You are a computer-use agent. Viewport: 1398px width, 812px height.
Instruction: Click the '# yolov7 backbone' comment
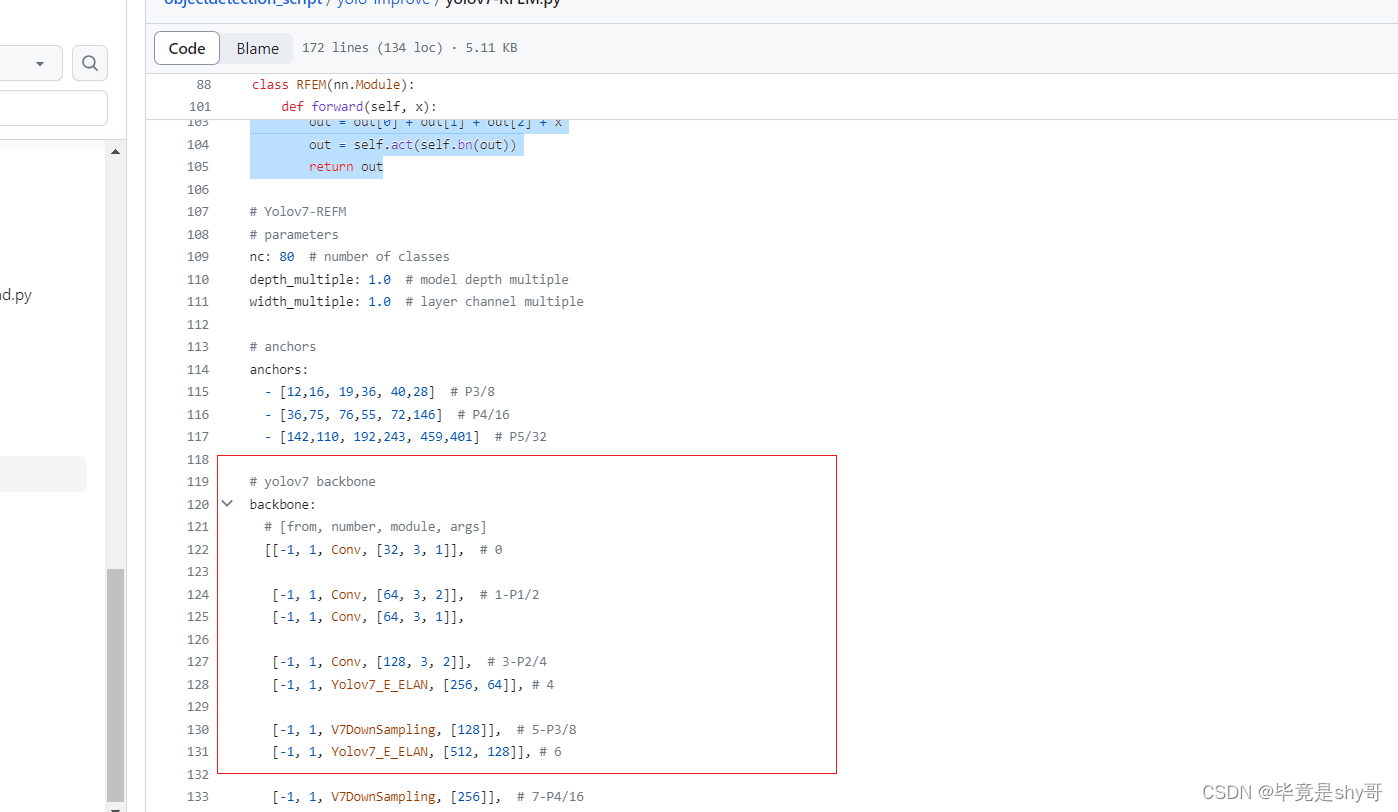(313, 482)
